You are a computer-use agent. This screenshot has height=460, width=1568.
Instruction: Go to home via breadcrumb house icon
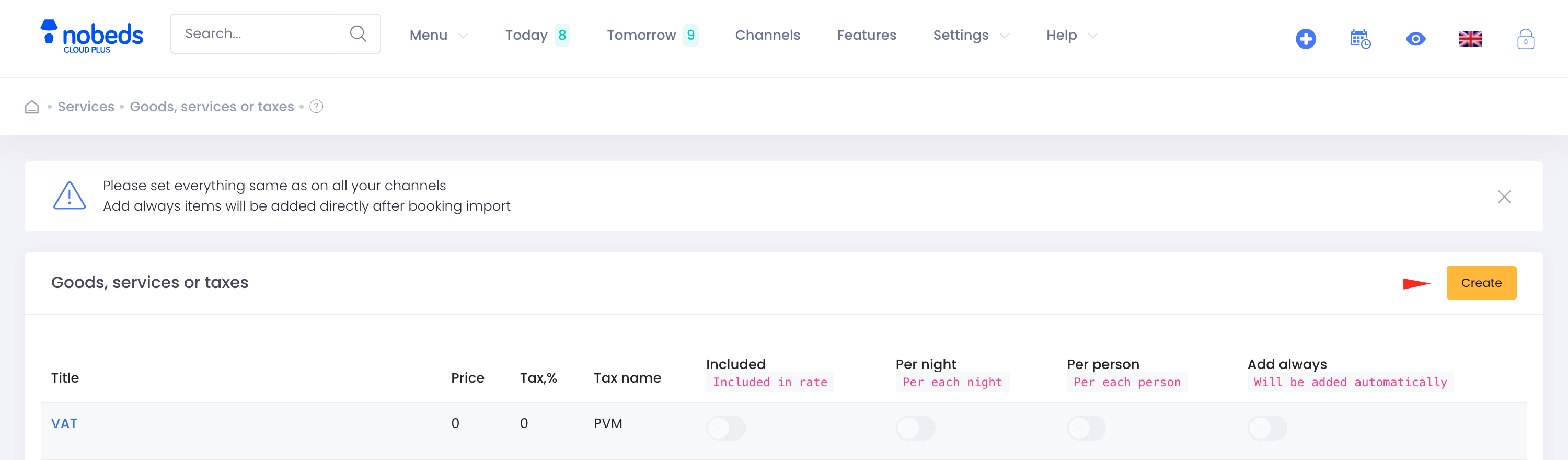pos(32,107)
